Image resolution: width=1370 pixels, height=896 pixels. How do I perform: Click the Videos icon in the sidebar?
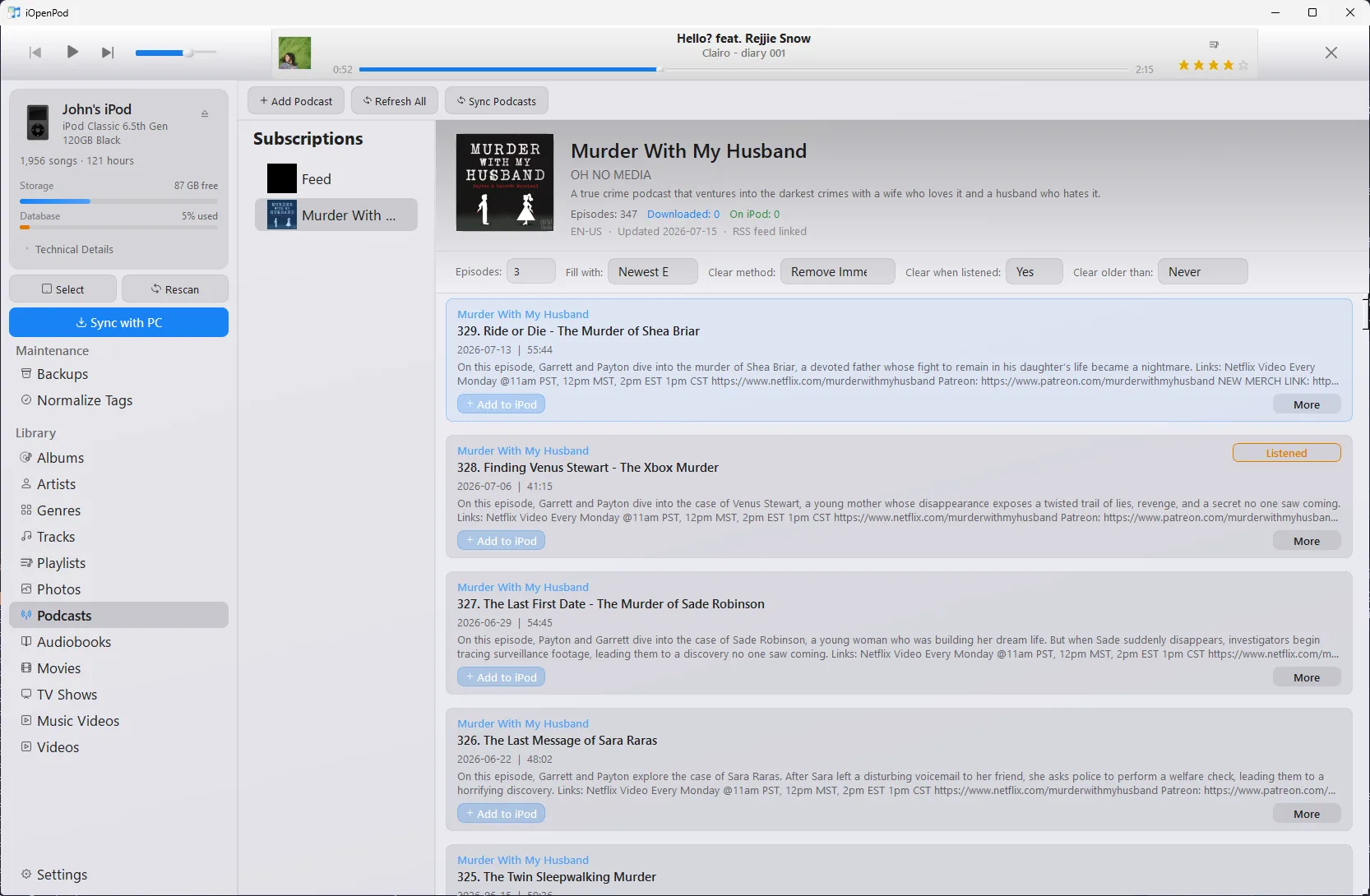(26, 747)
